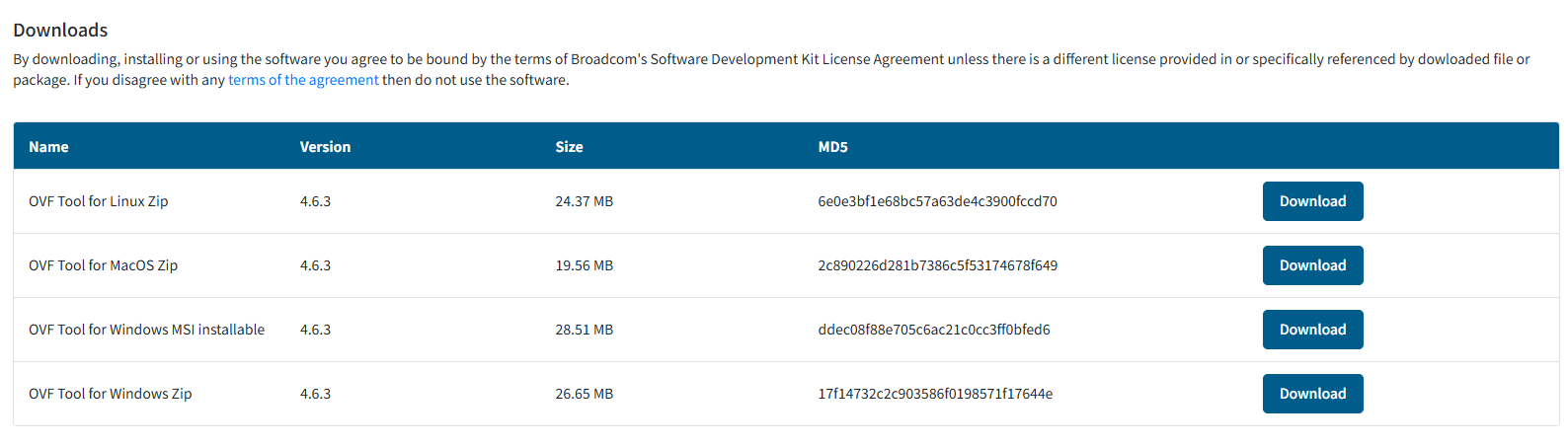Click the Downloads section heading
This screenshot has height=446, width=1568.
point(60,30)
